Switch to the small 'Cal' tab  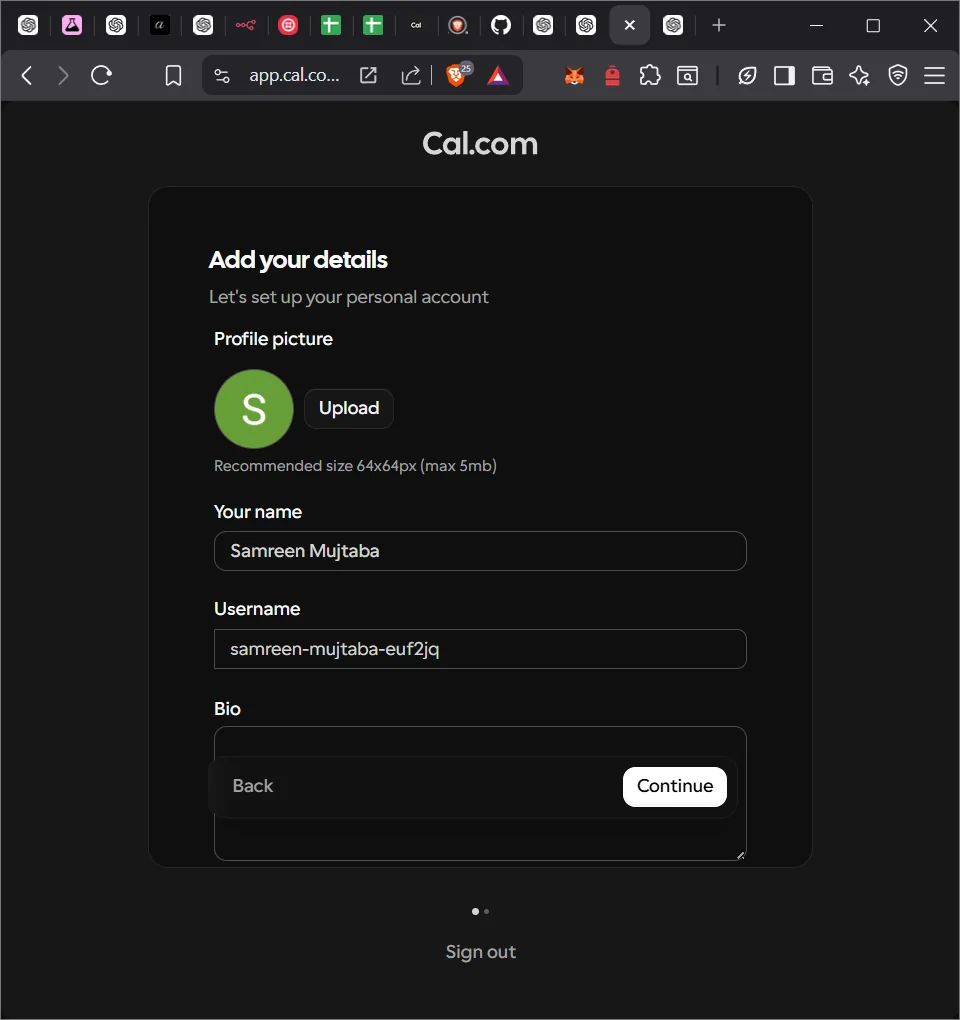[416, 25]
